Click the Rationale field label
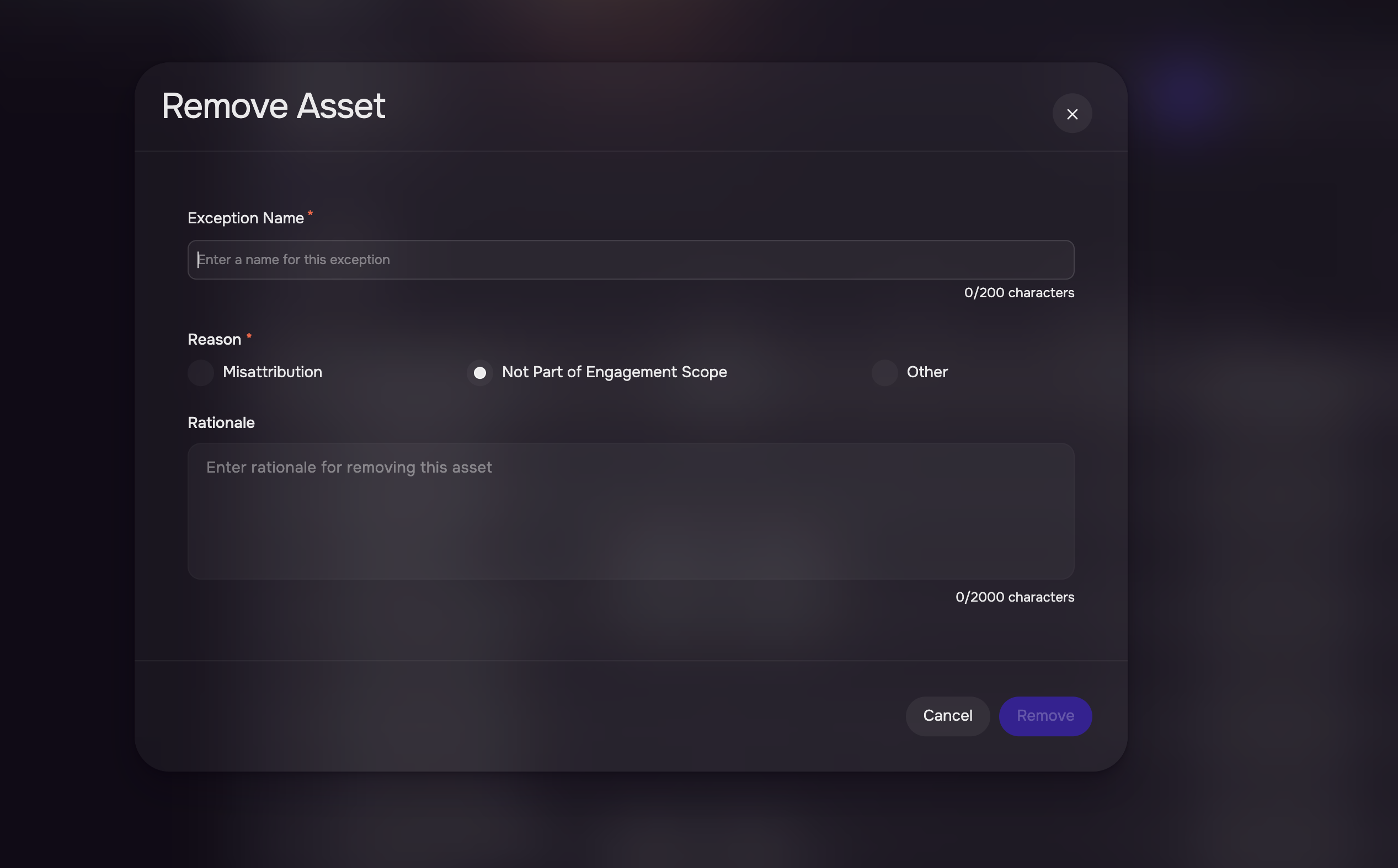The width and height of the screenshot is (1398, 868). click(x=221, y=422)
